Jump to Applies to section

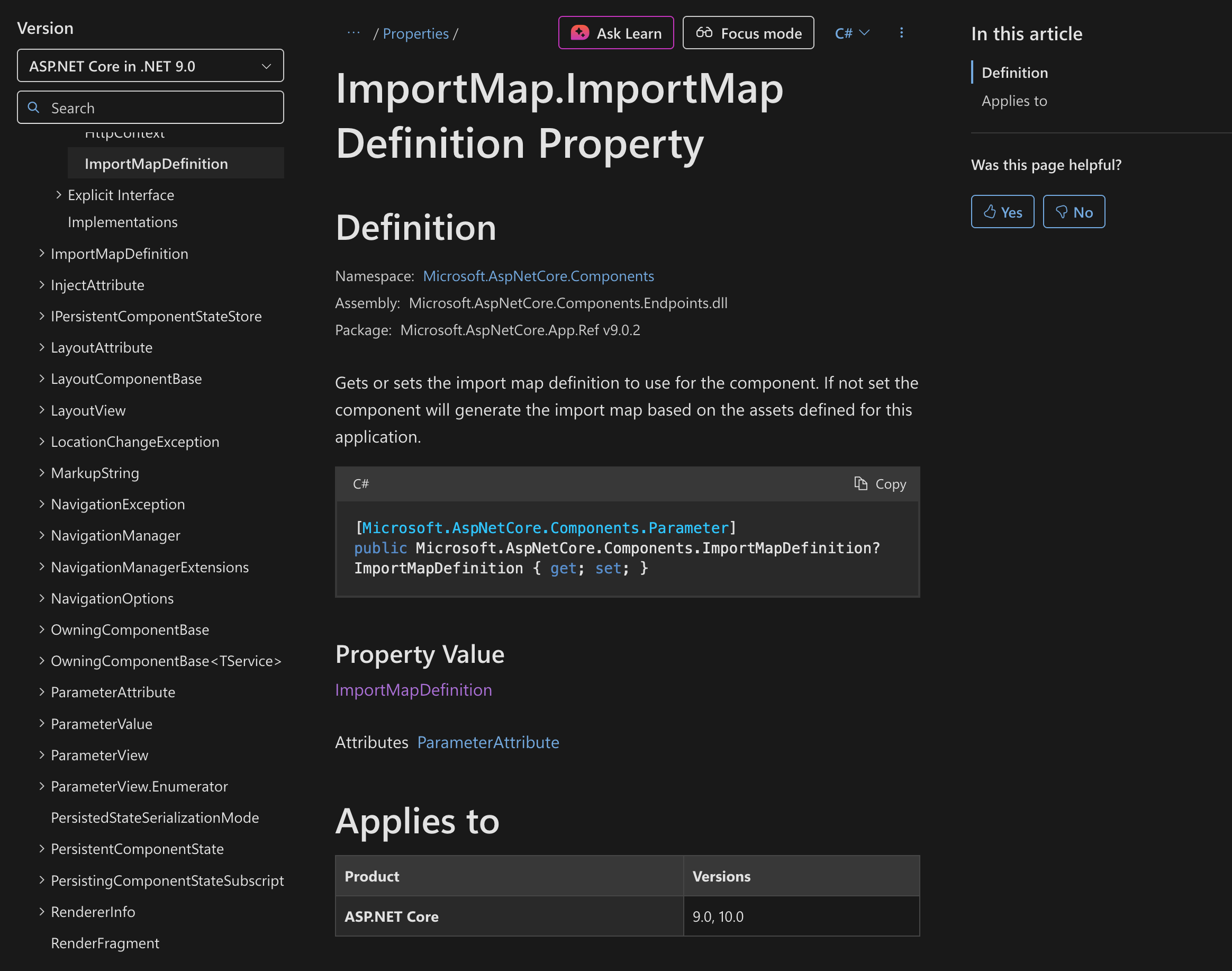pyautogui.click(x=1014, y=101)
